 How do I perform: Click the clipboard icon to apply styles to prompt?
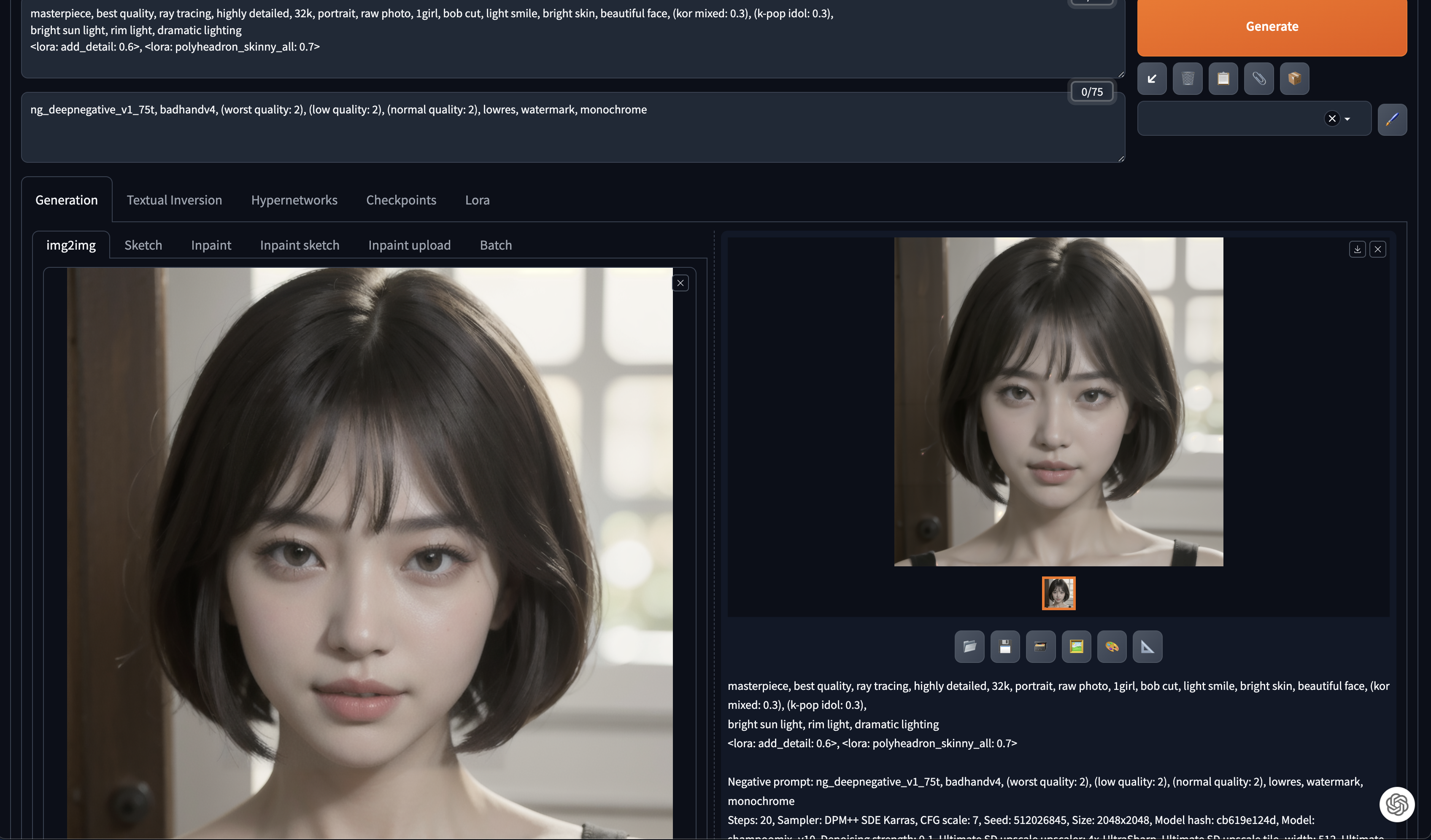pos(1223,78)
